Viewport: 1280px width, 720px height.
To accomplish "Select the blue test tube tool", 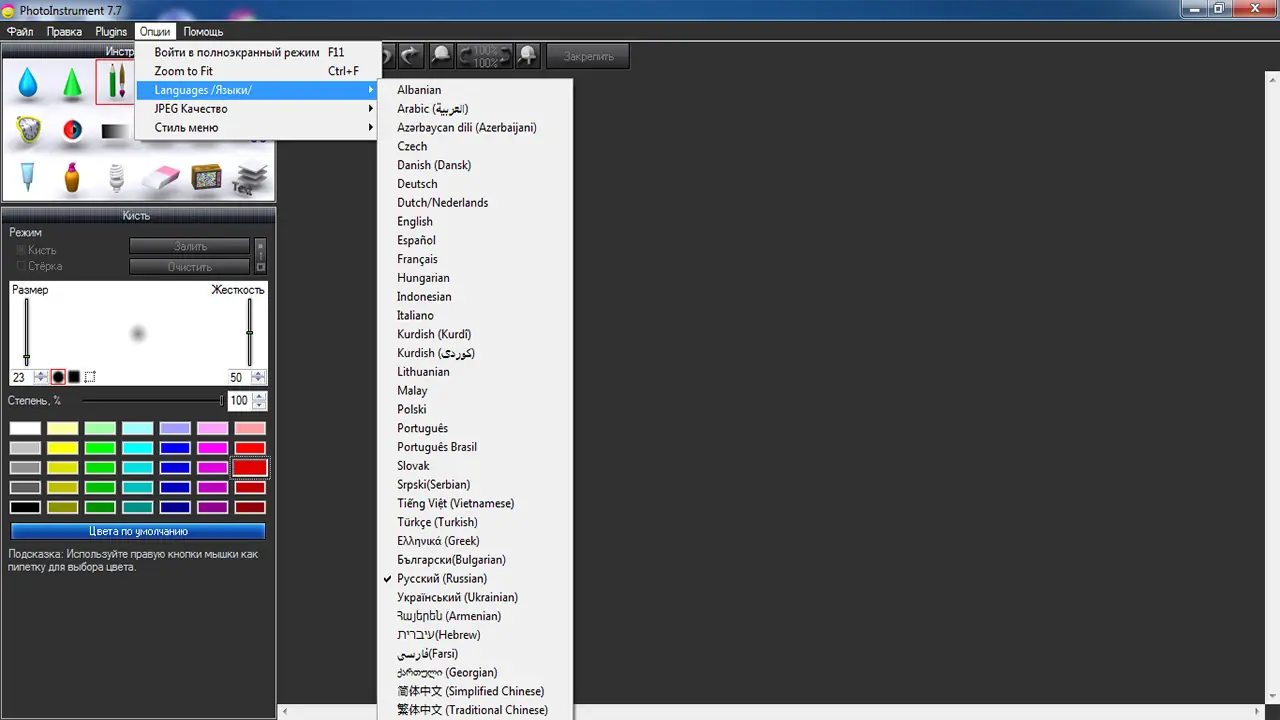I will [x=28, y=177].
